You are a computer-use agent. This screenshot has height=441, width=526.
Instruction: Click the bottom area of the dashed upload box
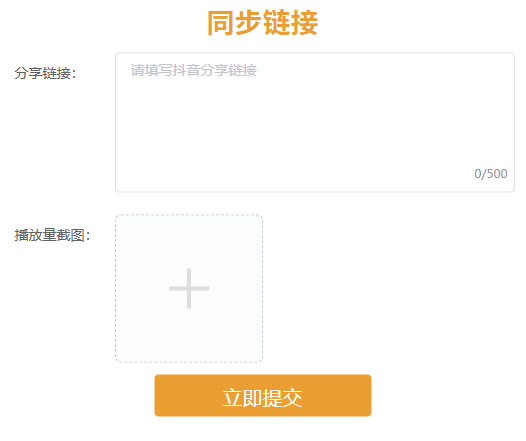pos(189,345)
